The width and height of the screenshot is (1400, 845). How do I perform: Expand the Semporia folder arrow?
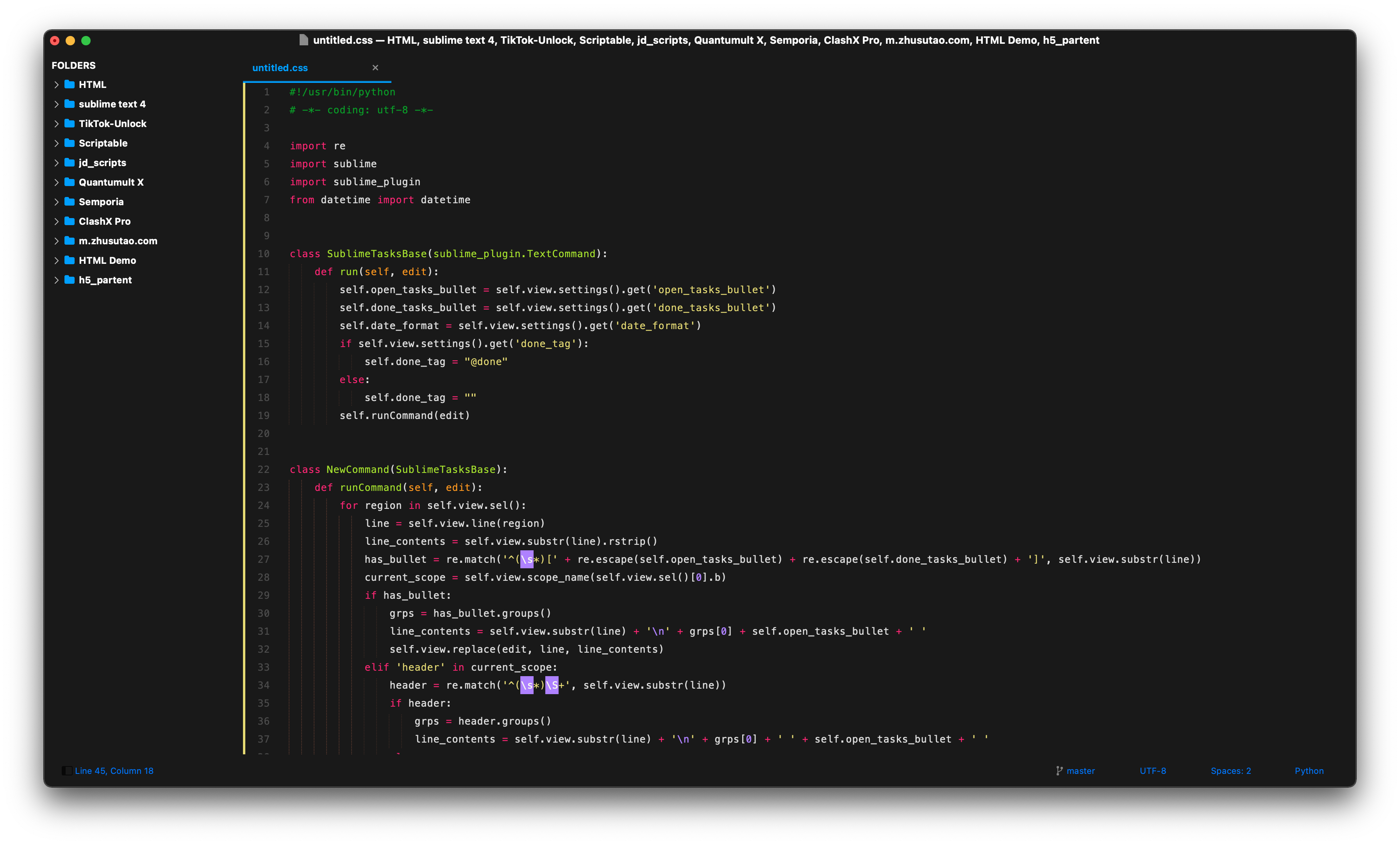point(56,202)
